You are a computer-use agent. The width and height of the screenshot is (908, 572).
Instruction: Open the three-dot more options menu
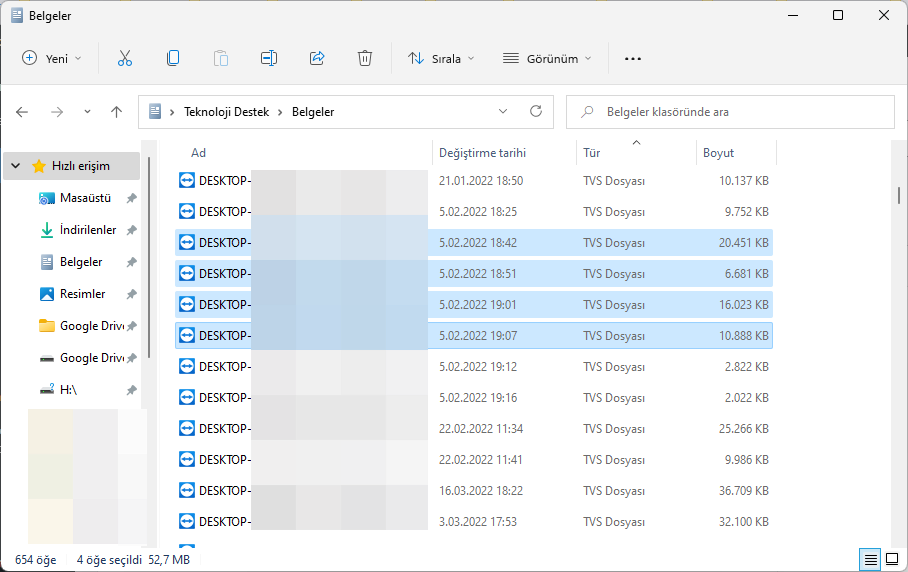pos(632,58)
